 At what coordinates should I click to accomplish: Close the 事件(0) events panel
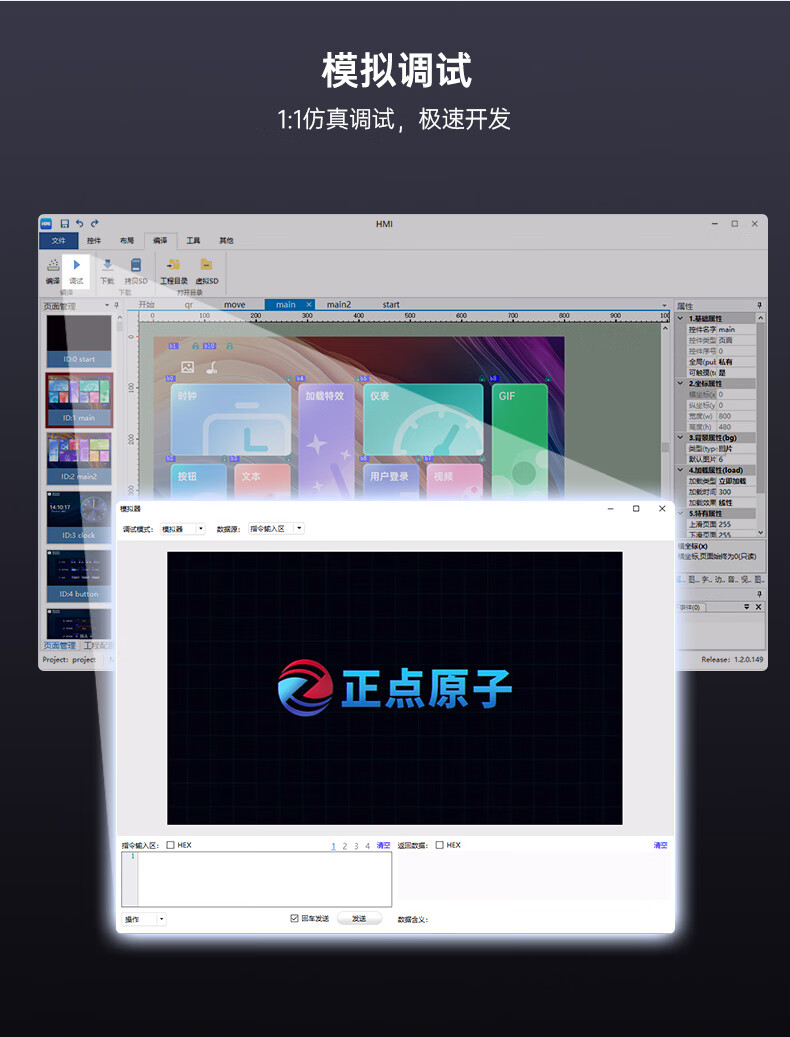(758, 606)
